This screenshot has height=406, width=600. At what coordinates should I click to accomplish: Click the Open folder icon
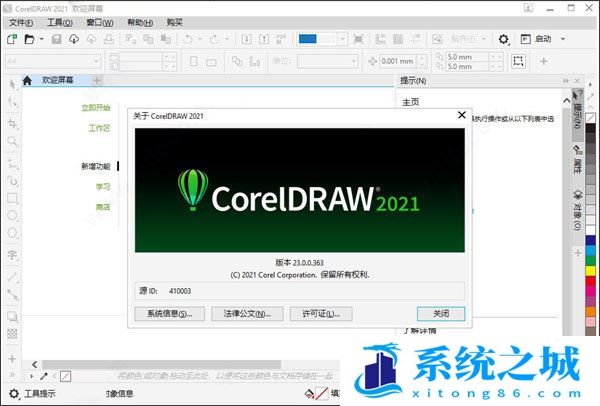click(x=29, y=39)
